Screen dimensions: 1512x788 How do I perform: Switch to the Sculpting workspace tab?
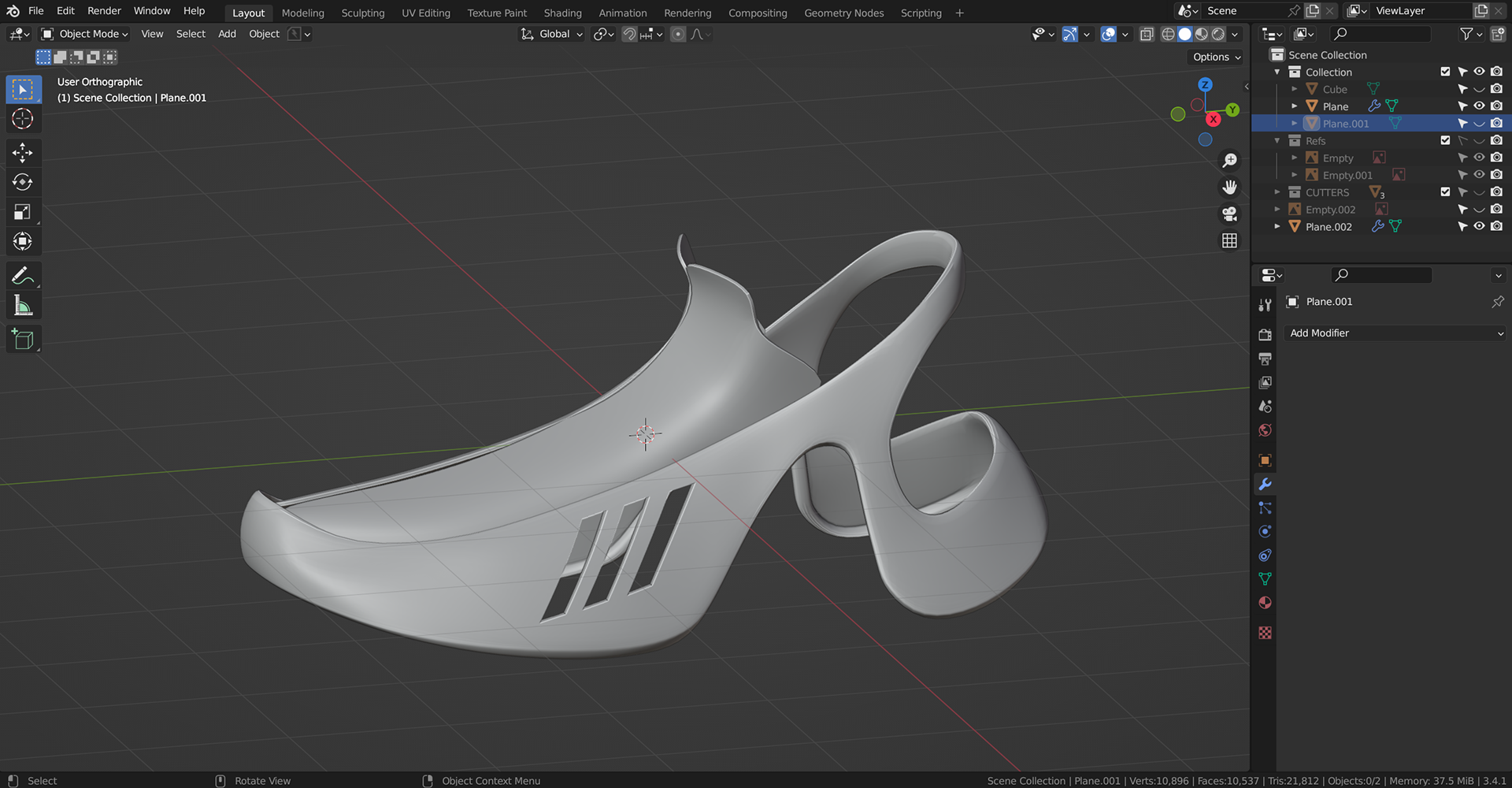tap(363, 13)
